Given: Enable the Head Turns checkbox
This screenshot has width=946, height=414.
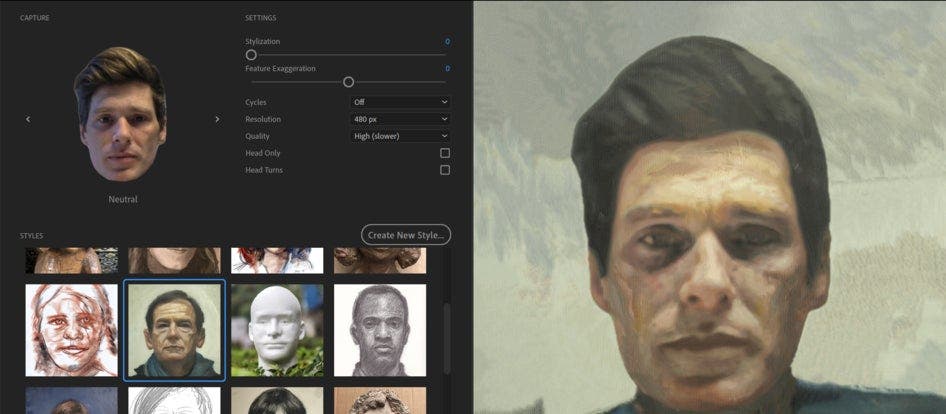Looking at the screenshot, I should (445, 170).
